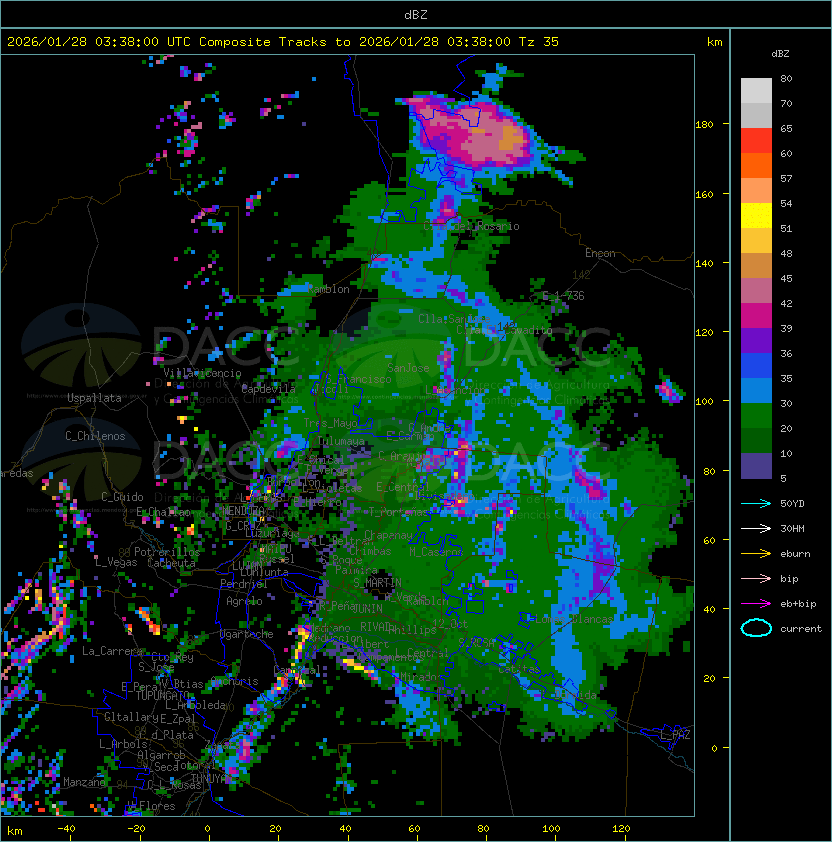Viewport: 832px width, 842px height.
Task: Pick the light blue legend swatch below 35
Action: (x=756, y=390)
